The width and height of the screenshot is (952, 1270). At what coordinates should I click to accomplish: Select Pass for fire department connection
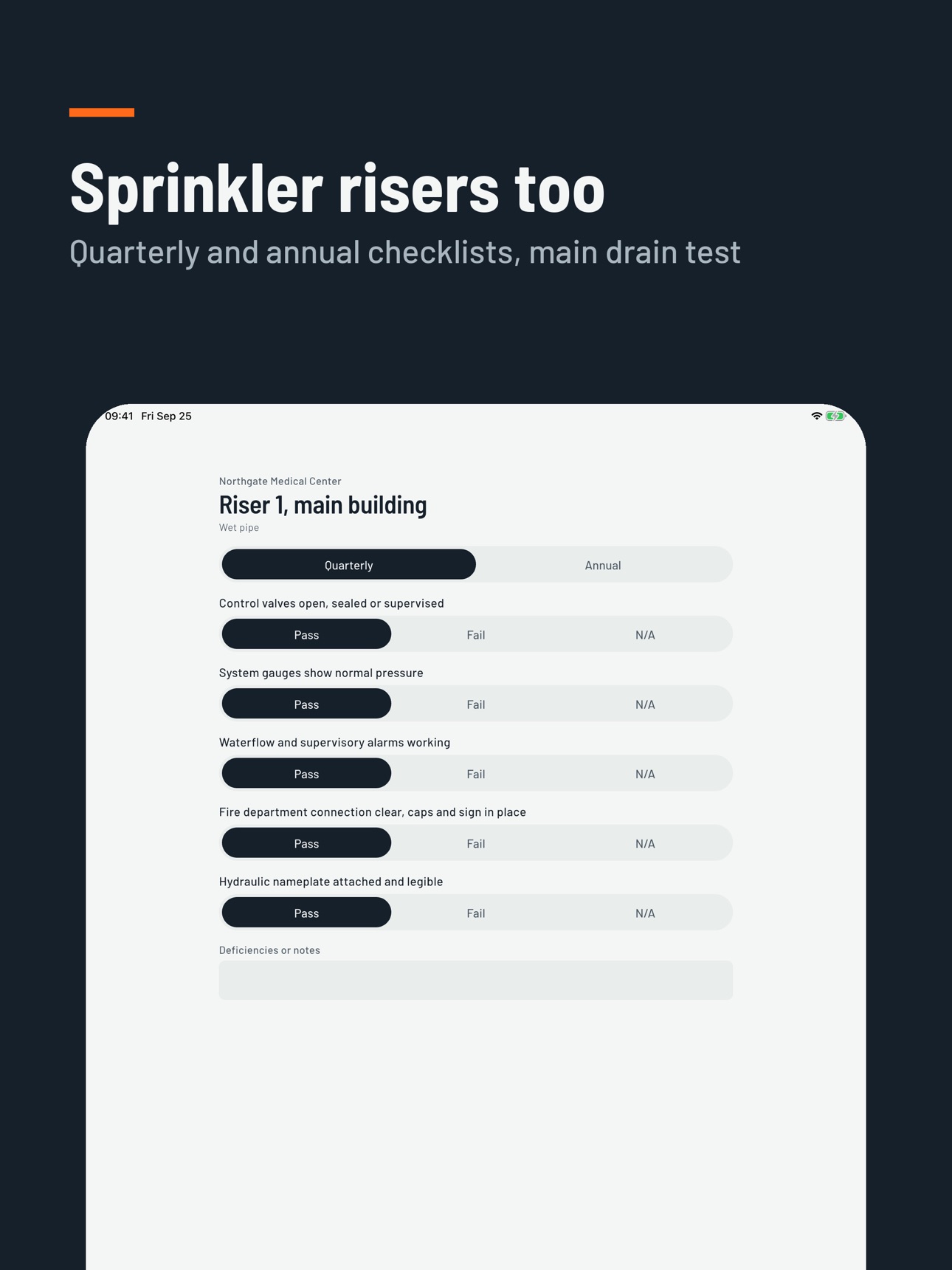[306, 843]
